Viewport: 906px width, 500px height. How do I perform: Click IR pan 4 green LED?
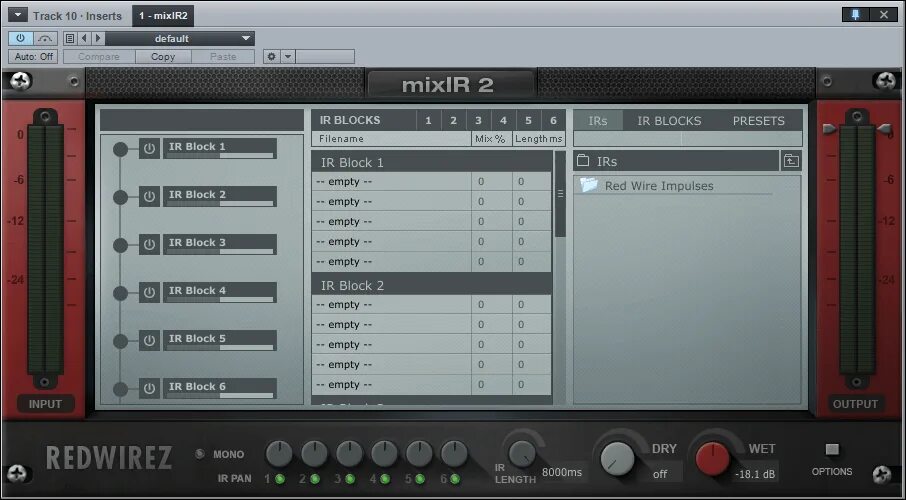pyautogui.click(x=385, y=479)
